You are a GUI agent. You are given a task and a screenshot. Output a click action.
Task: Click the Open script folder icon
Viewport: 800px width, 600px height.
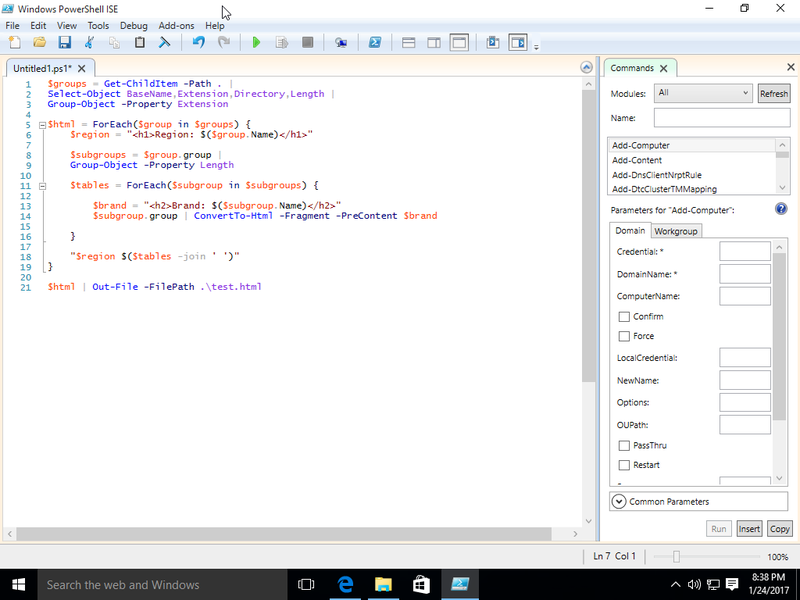(39, 43)
